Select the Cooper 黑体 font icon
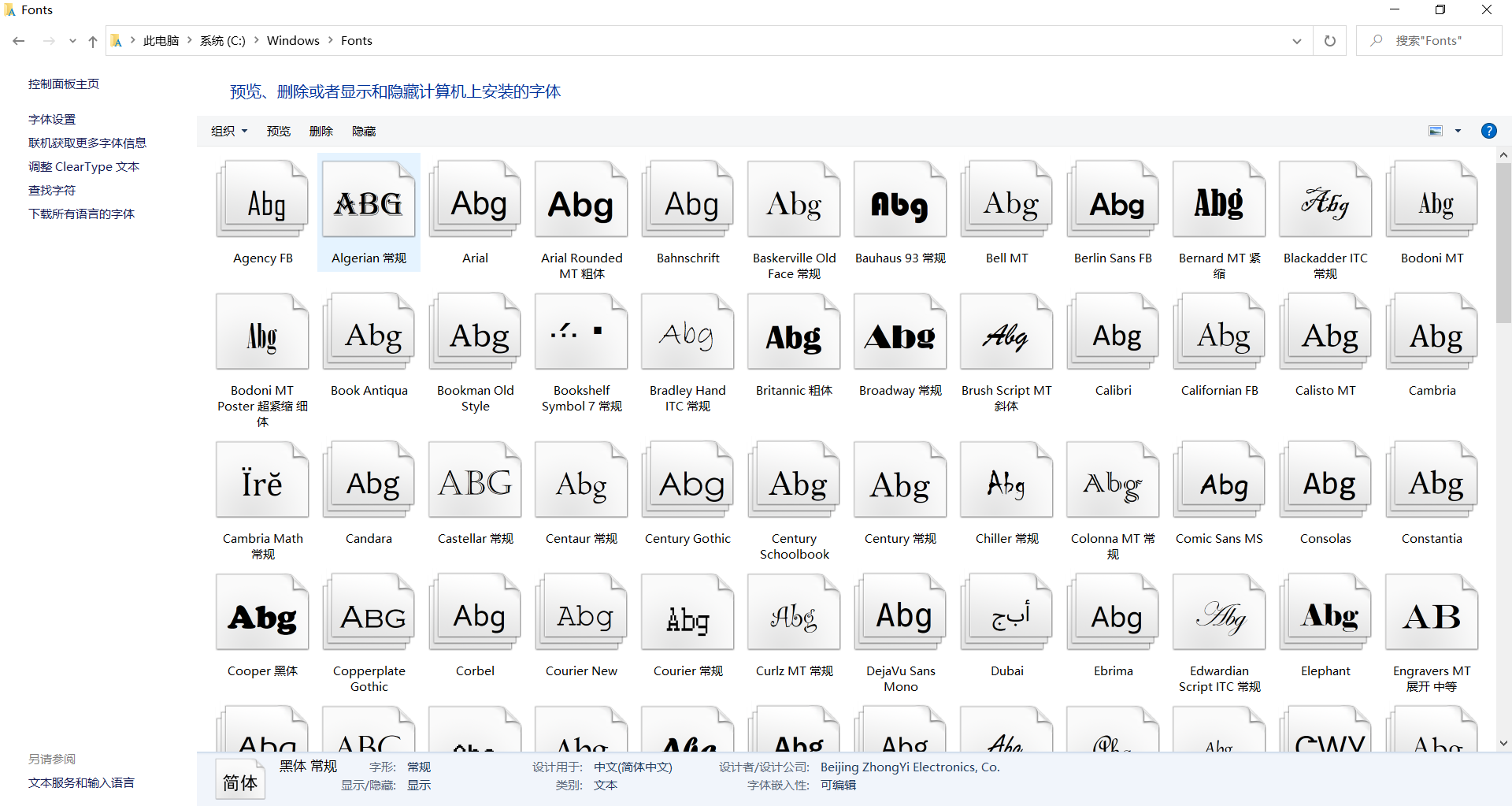Viewport: 1512px width, 806px height. tap(262, 612)
